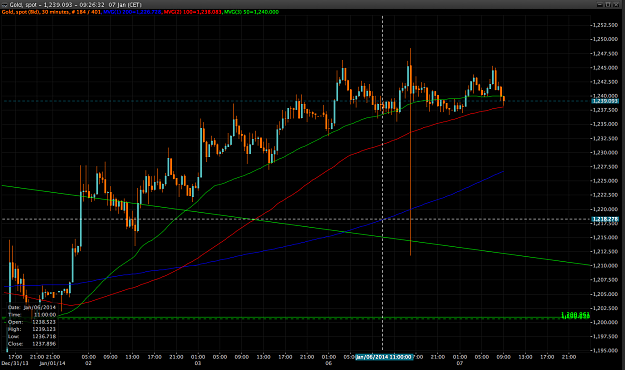Click the Low 1236.718 value in data box

pos(44,336)
